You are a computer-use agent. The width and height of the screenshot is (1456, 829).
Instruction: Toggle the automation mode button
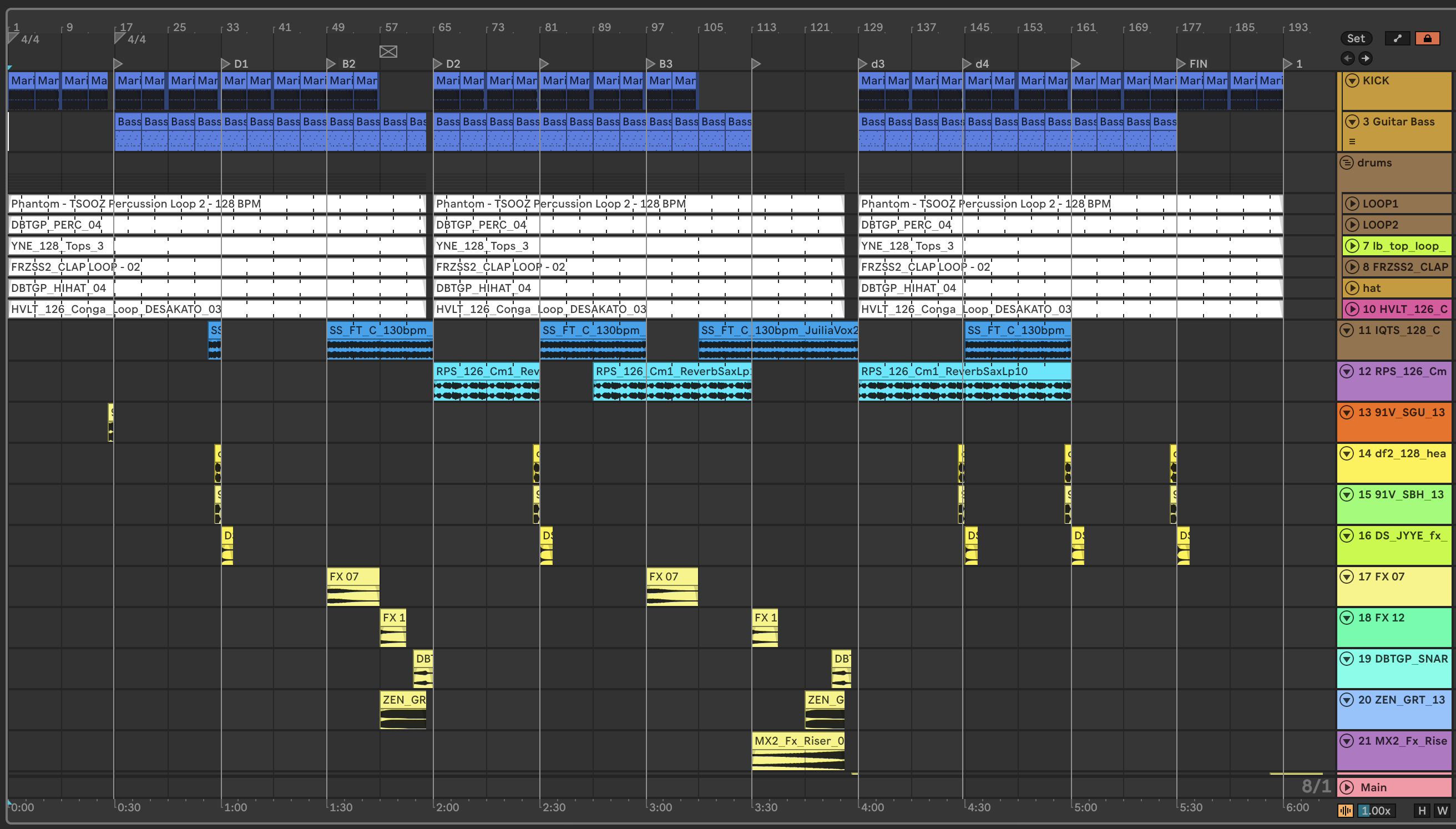point(1397,38)
